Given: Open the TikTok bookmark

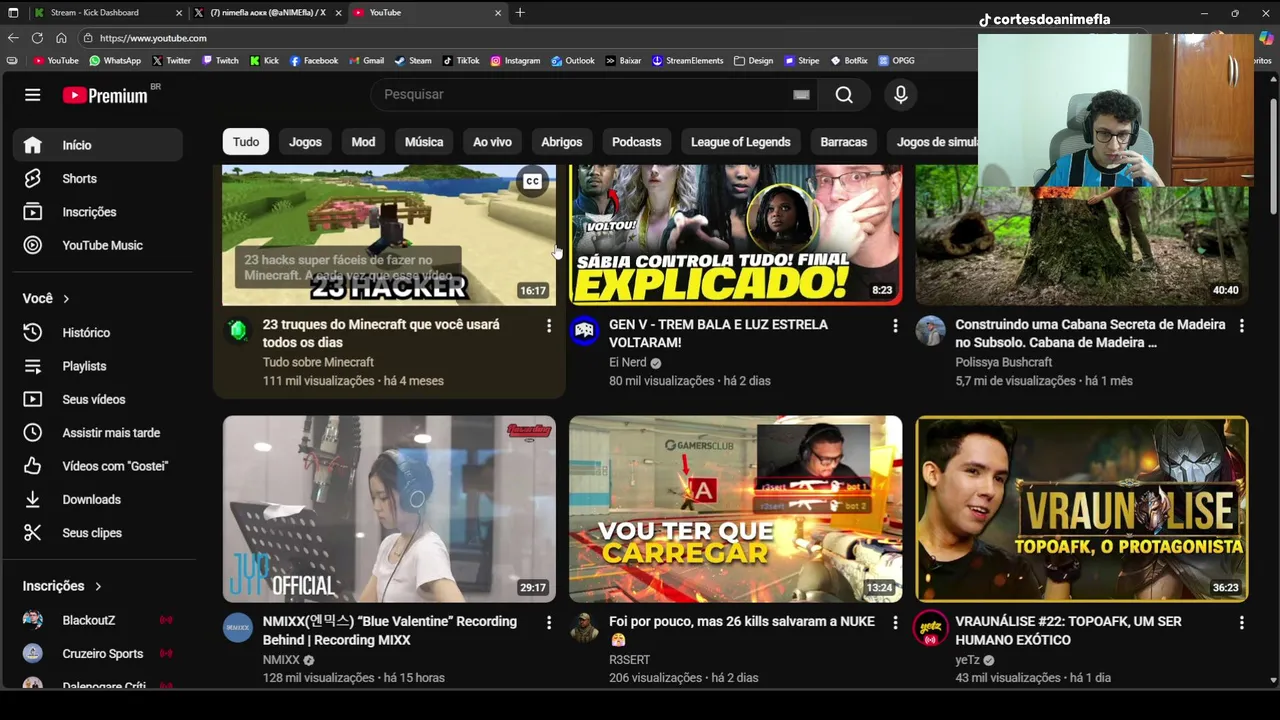Looking at the screenshot, I should (461, 60).
